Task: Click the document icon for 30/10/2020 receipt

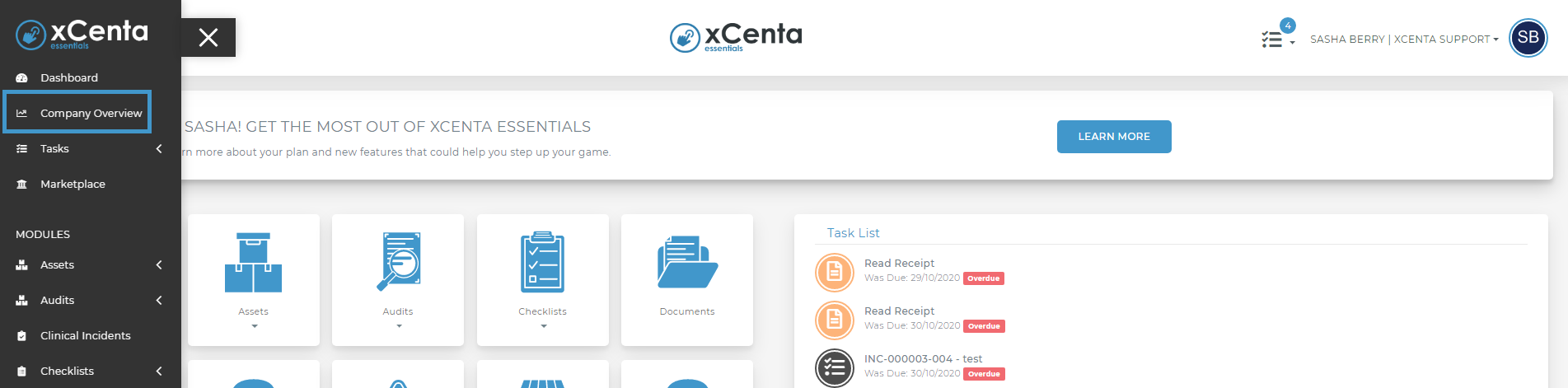Action: pos(835,320)
